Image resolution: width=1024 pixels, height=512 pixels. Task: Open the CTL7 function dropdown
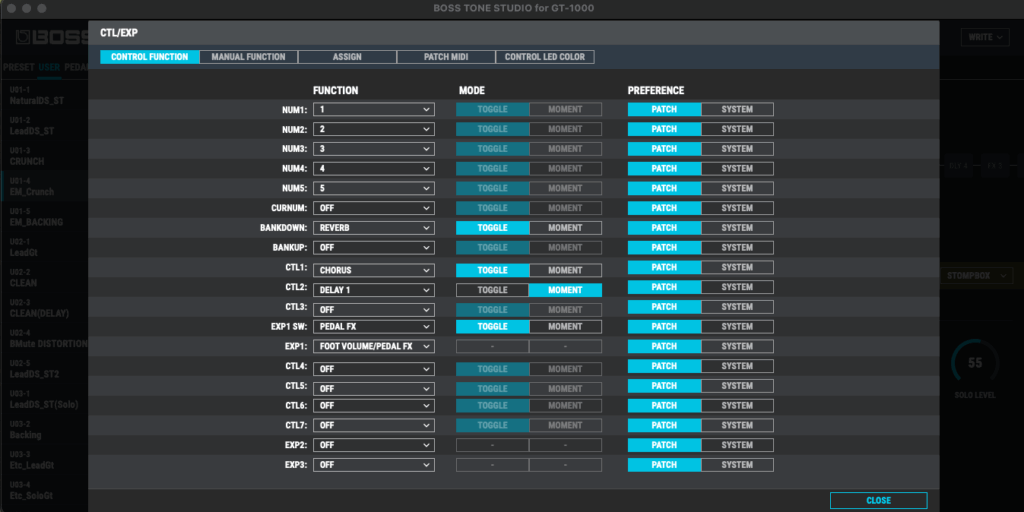point(374,425)
